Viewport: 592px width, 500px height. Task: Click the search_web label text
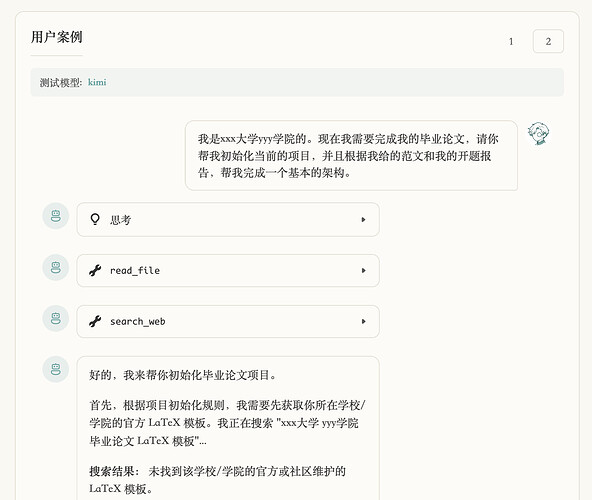click(137, 321)
